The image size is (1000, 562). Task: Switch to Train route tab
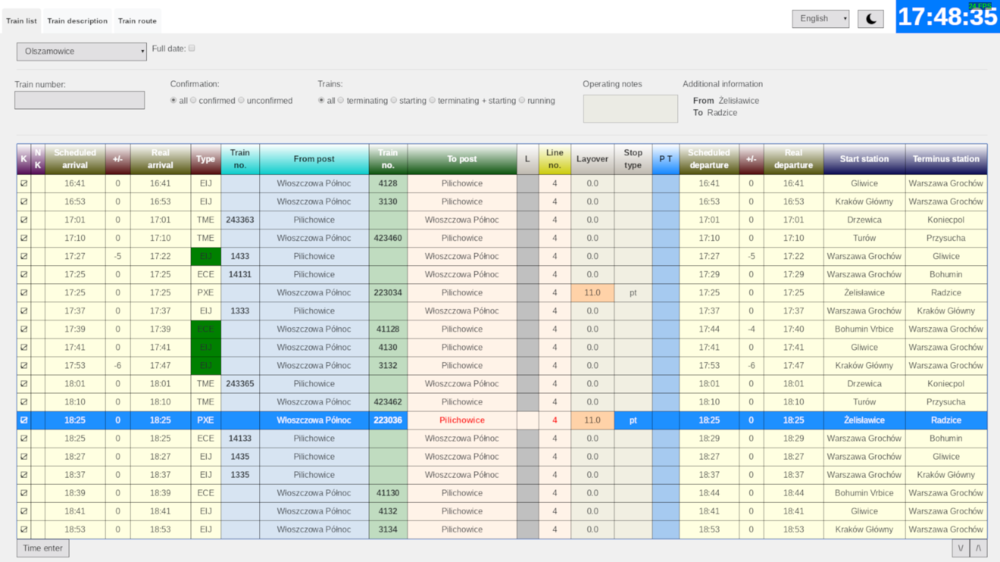tap(137, 21)
